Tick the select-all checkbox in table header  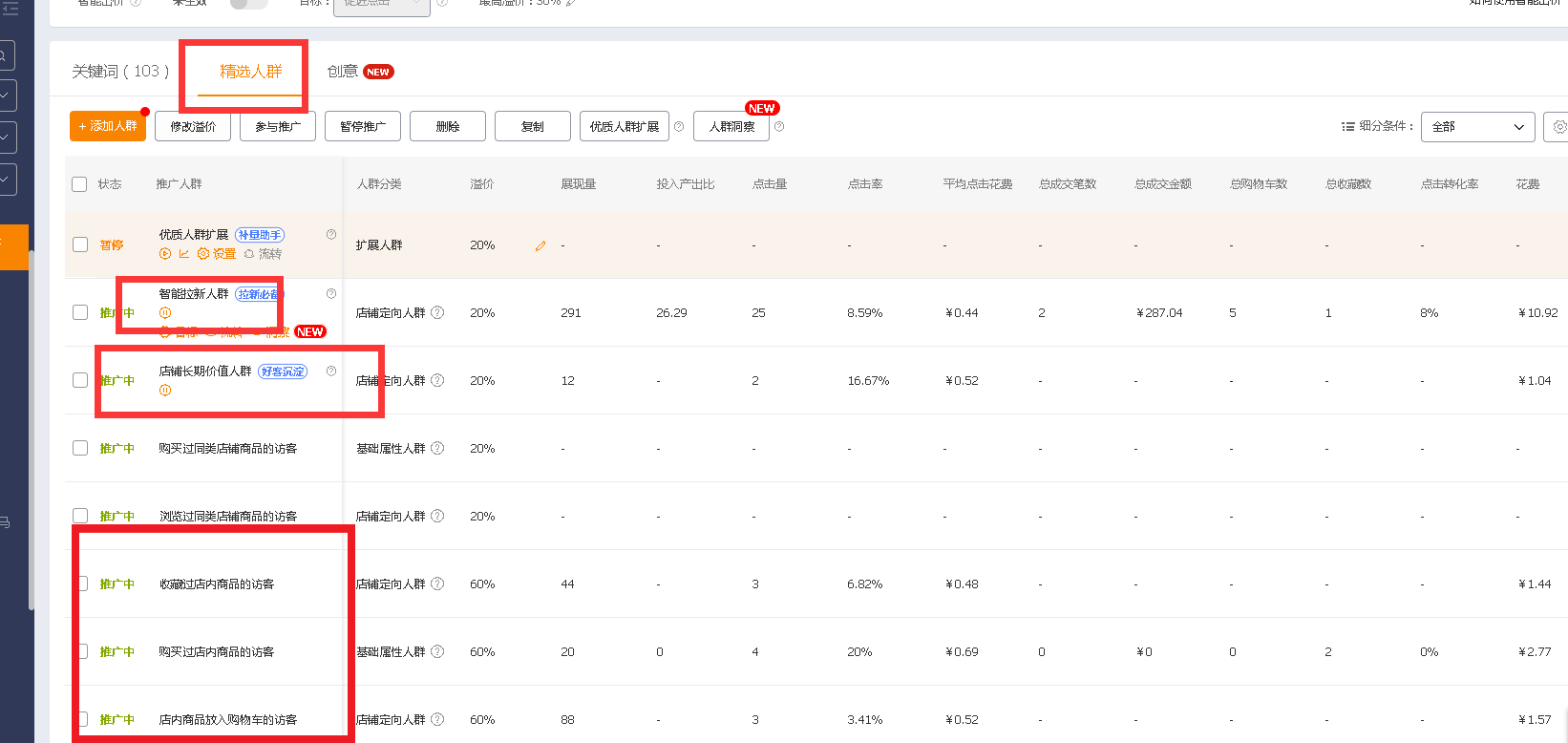(80, 184)
